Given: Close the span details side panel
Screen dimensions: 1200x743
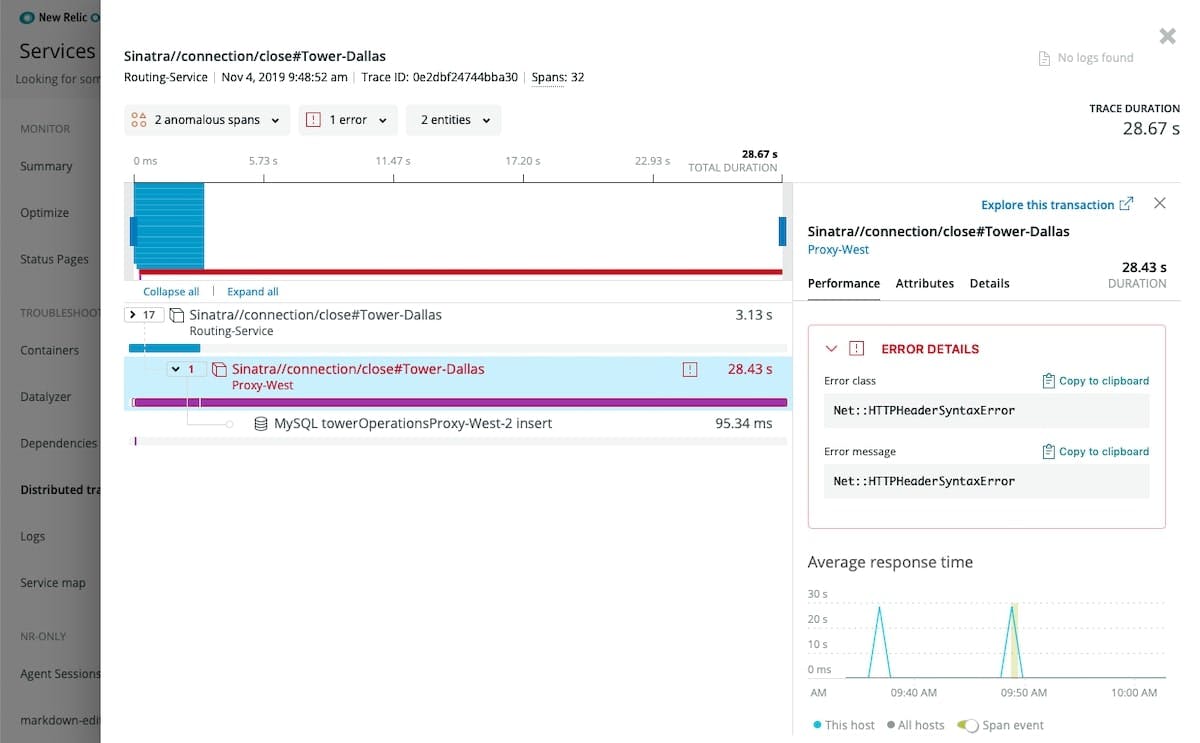Looking at the screenshot, I should coord(1160,203).
